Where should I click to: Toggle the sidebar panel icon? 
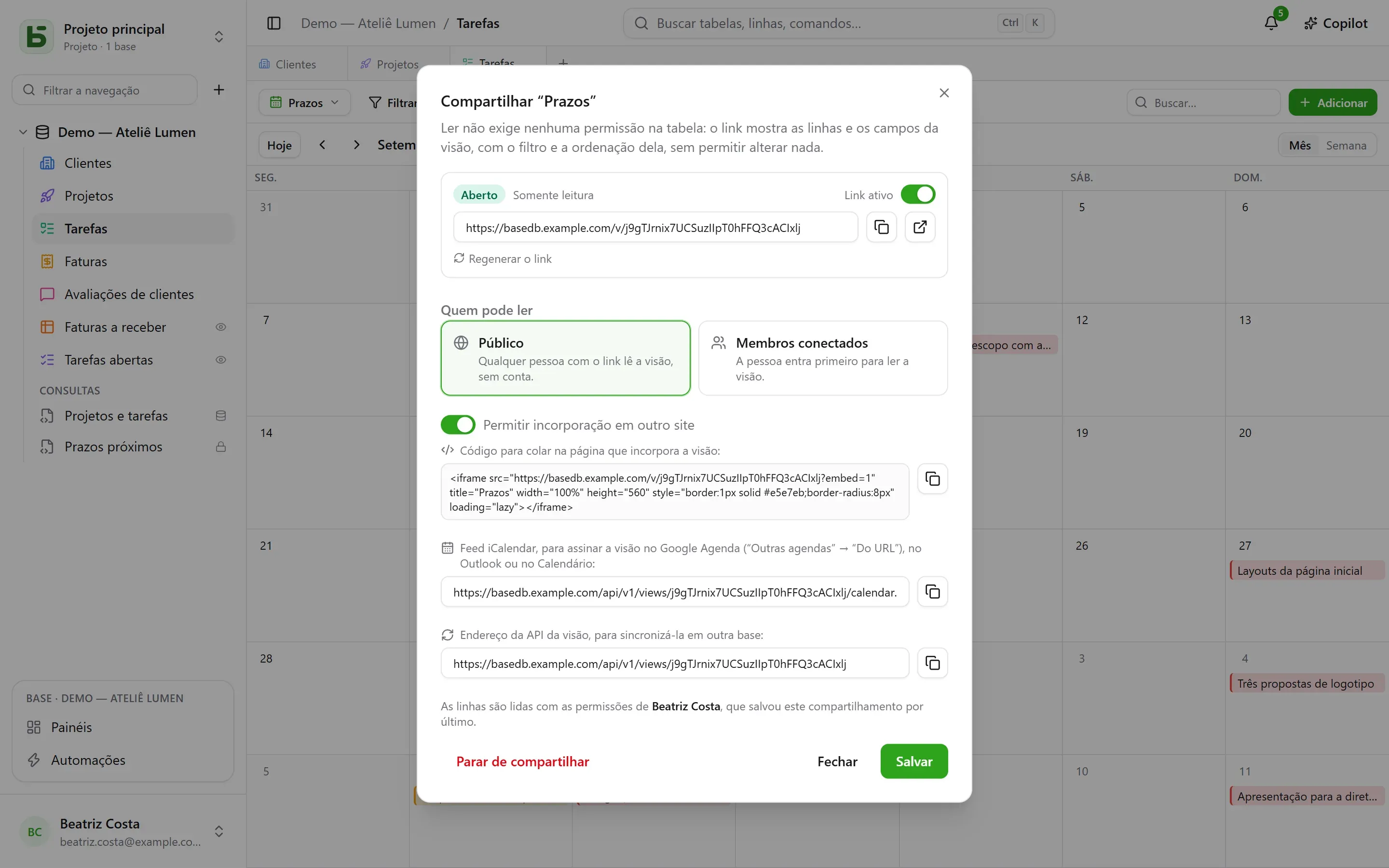[x=274, y=23]
